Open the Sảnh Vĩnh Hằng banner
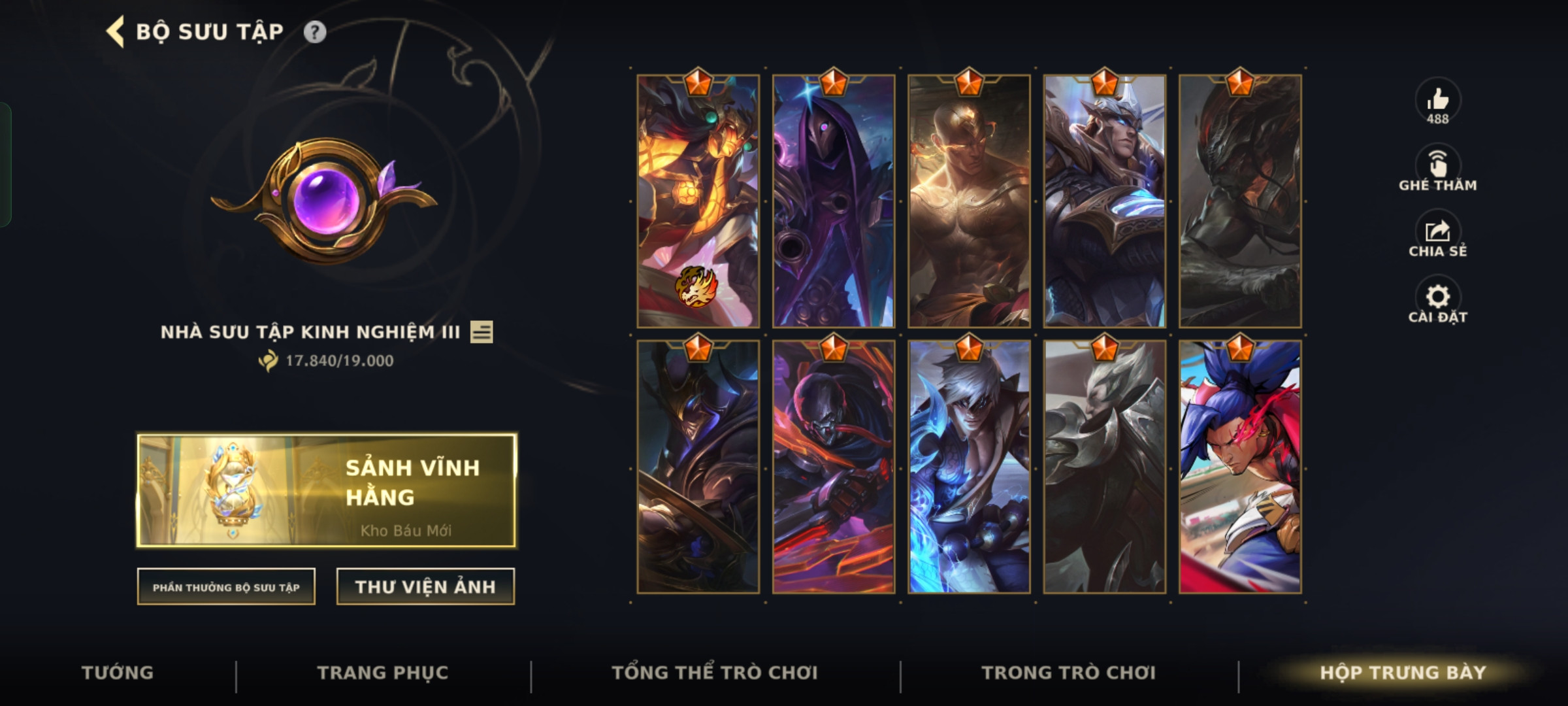1568x706 pixels. 327,490
